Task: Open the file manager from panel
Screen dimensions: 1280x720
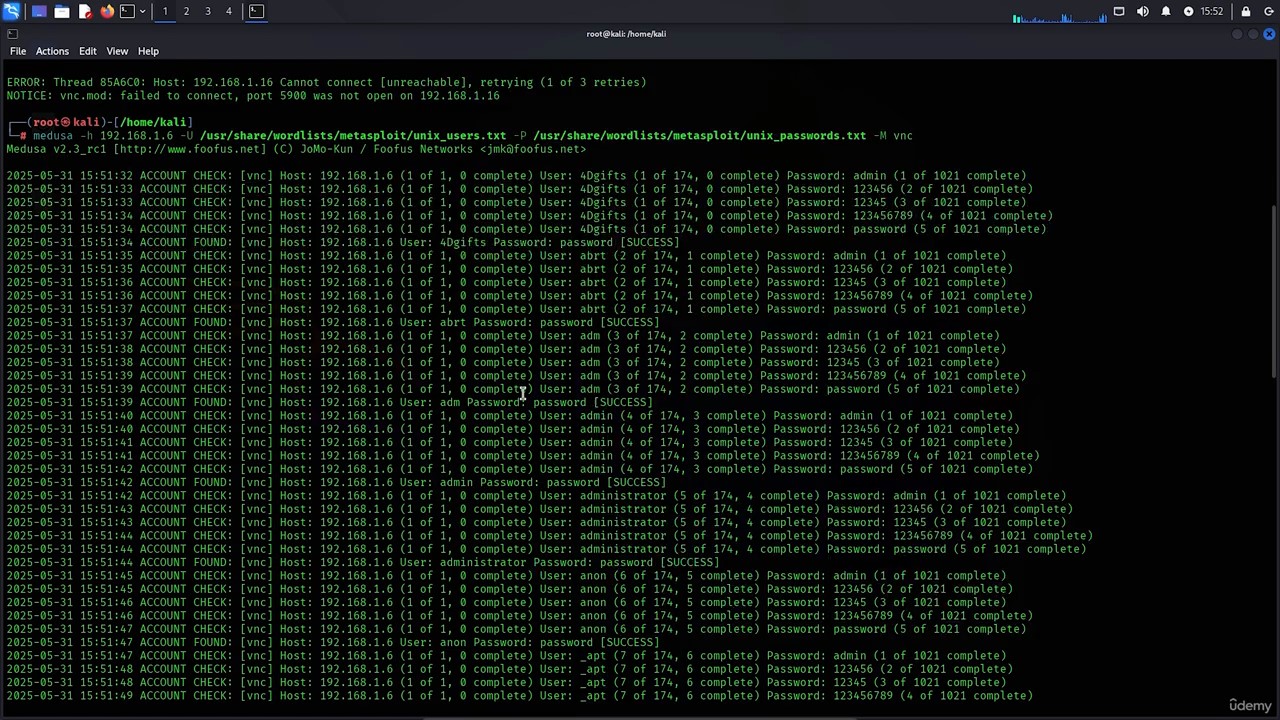Action: (62, 11)
